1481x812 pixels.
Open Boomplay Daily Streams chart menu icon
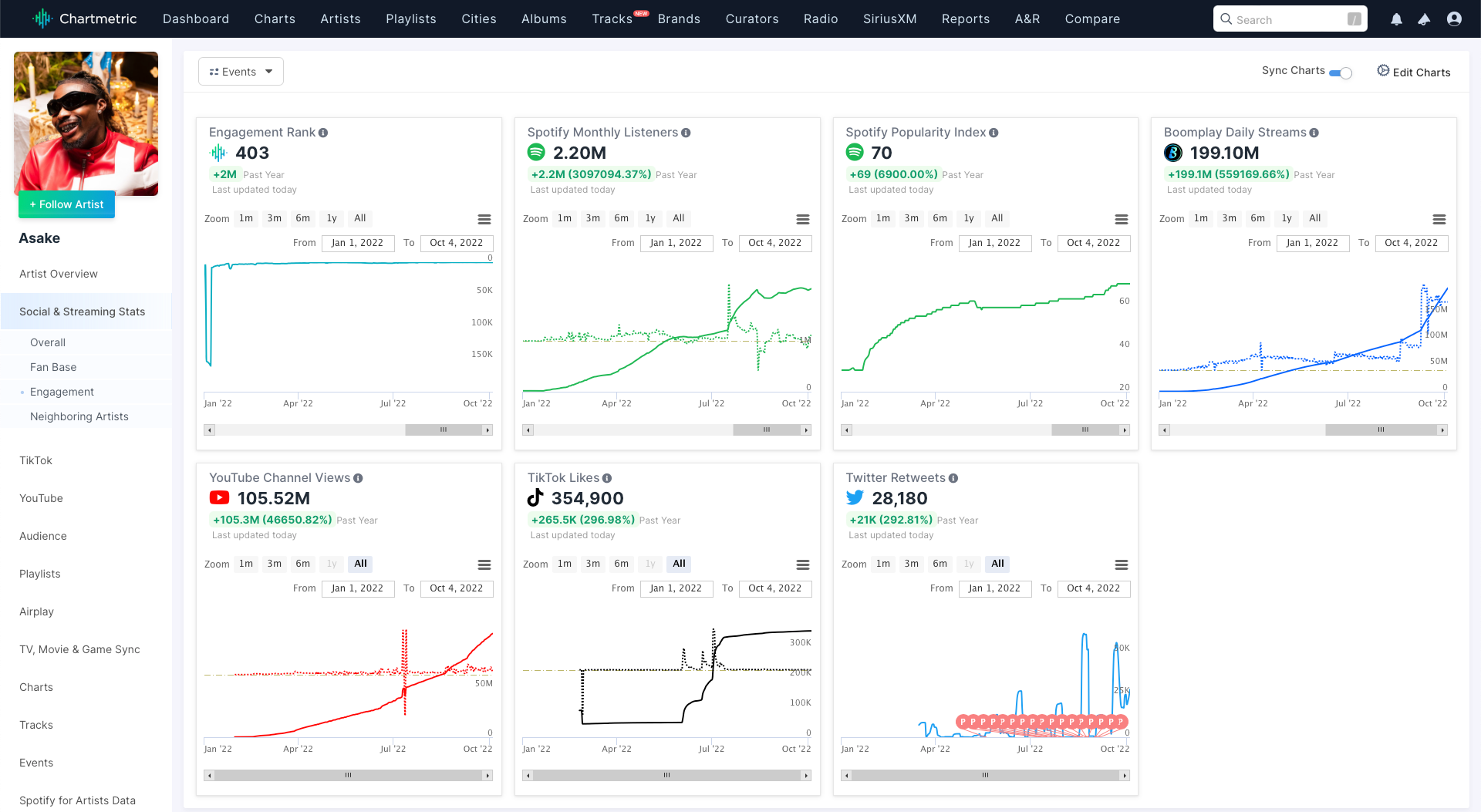point(1439,220)
